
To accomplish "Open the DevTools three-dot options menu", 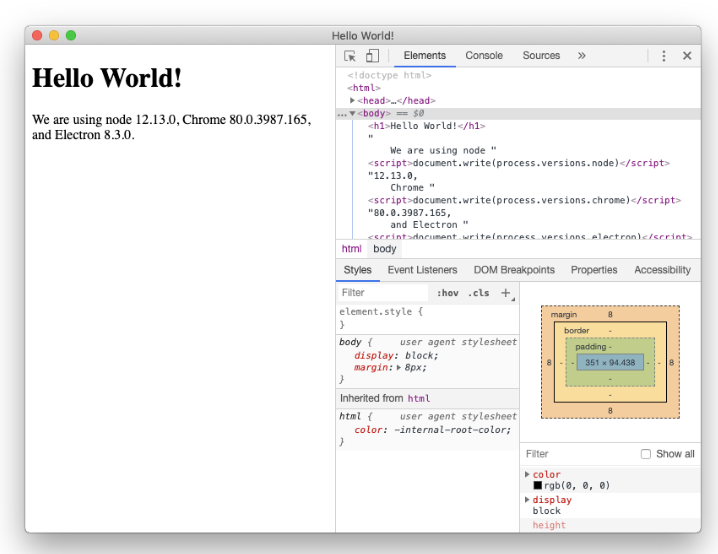I will tap(664, 56).
